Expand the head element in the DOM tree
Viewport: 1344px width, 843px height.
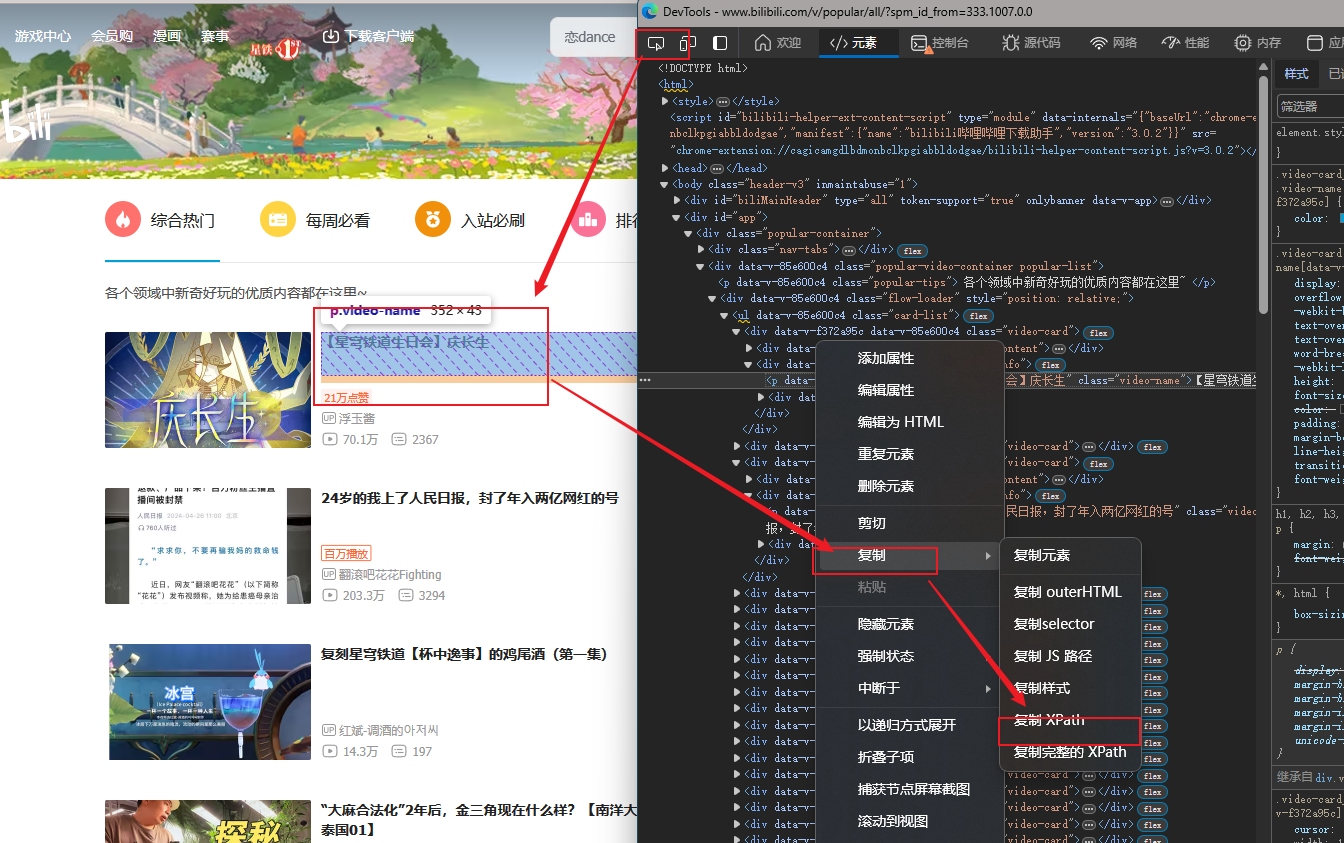tap(666, 167)
